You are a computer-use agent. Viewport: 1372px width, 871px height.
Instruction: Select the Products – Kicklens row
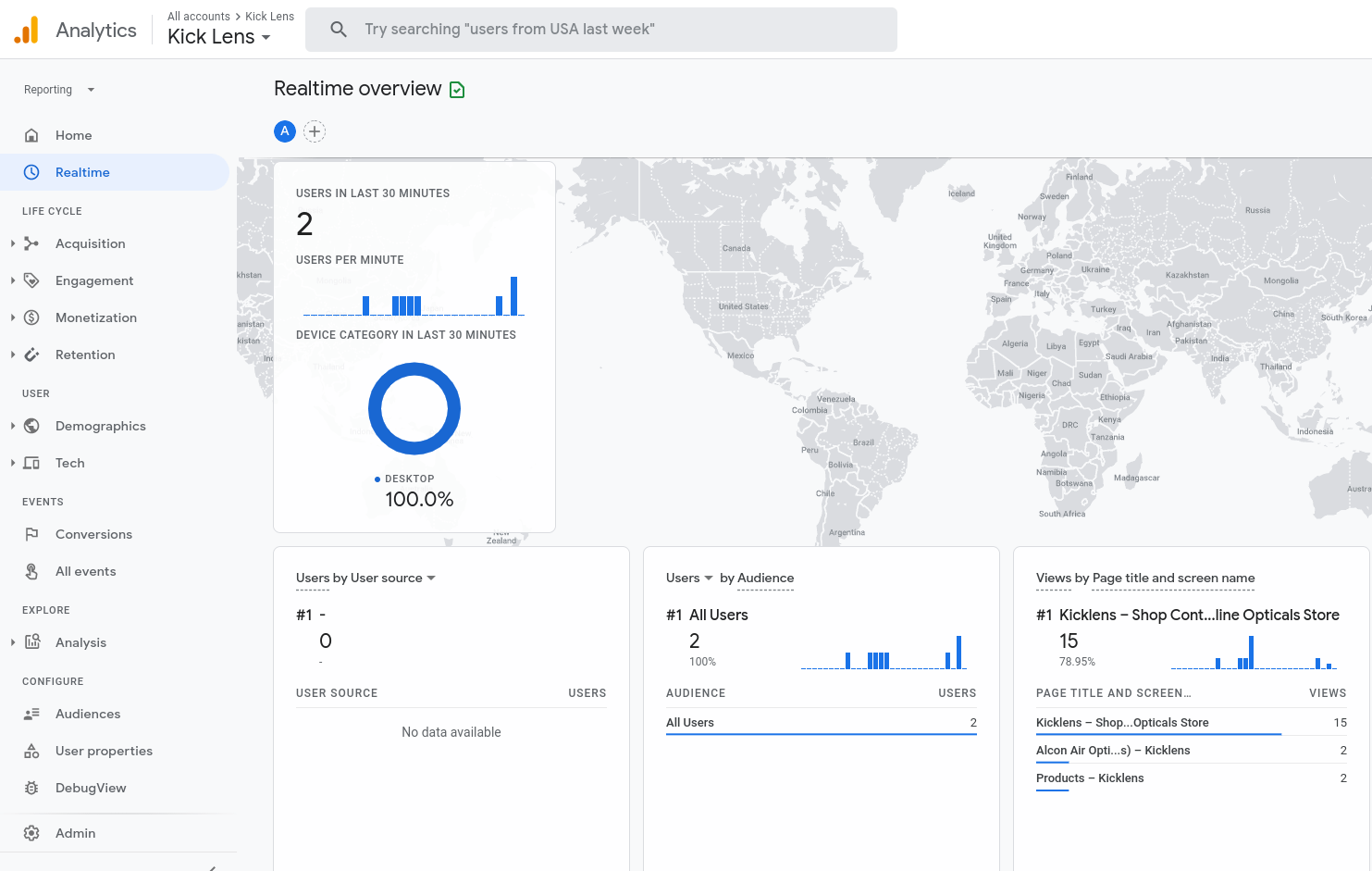click(1192, 778)
